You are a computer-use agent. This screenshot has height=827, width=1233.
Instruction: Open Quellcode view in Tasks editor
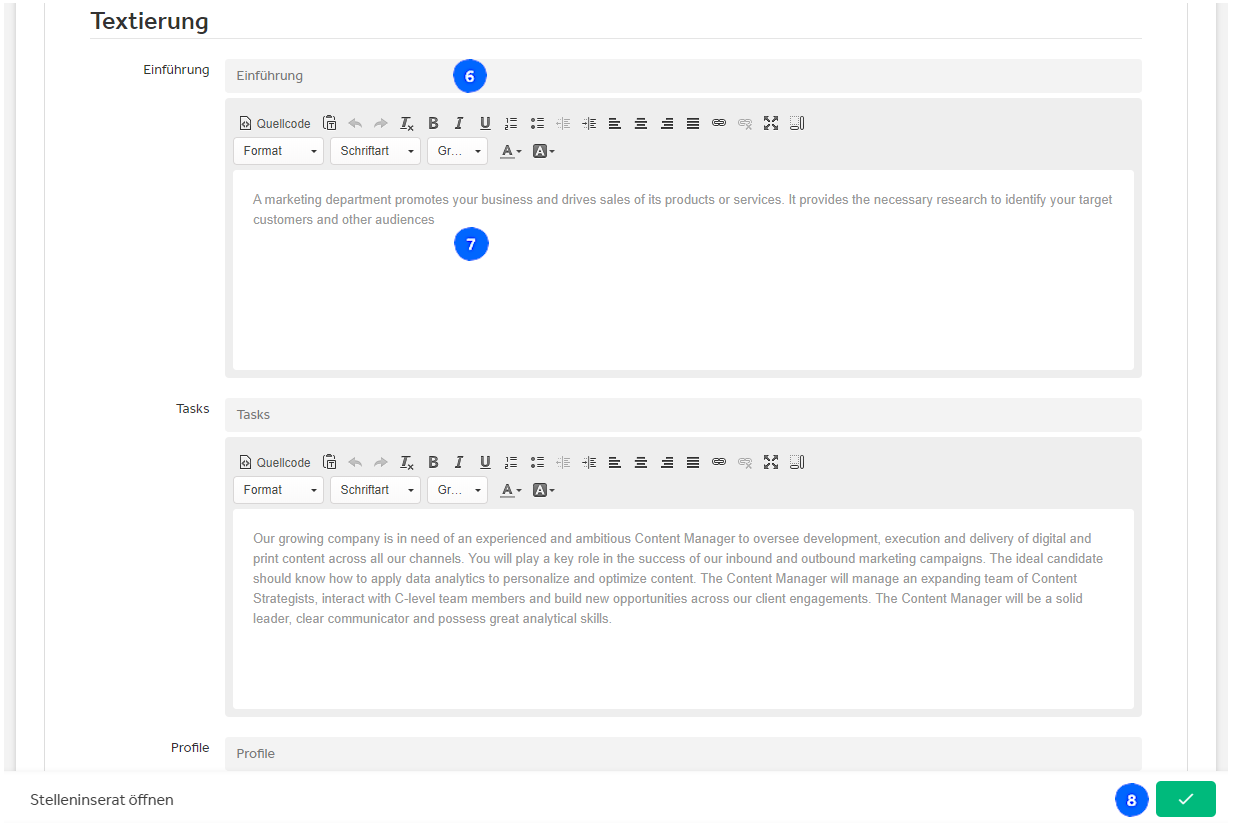click(275, 463)
